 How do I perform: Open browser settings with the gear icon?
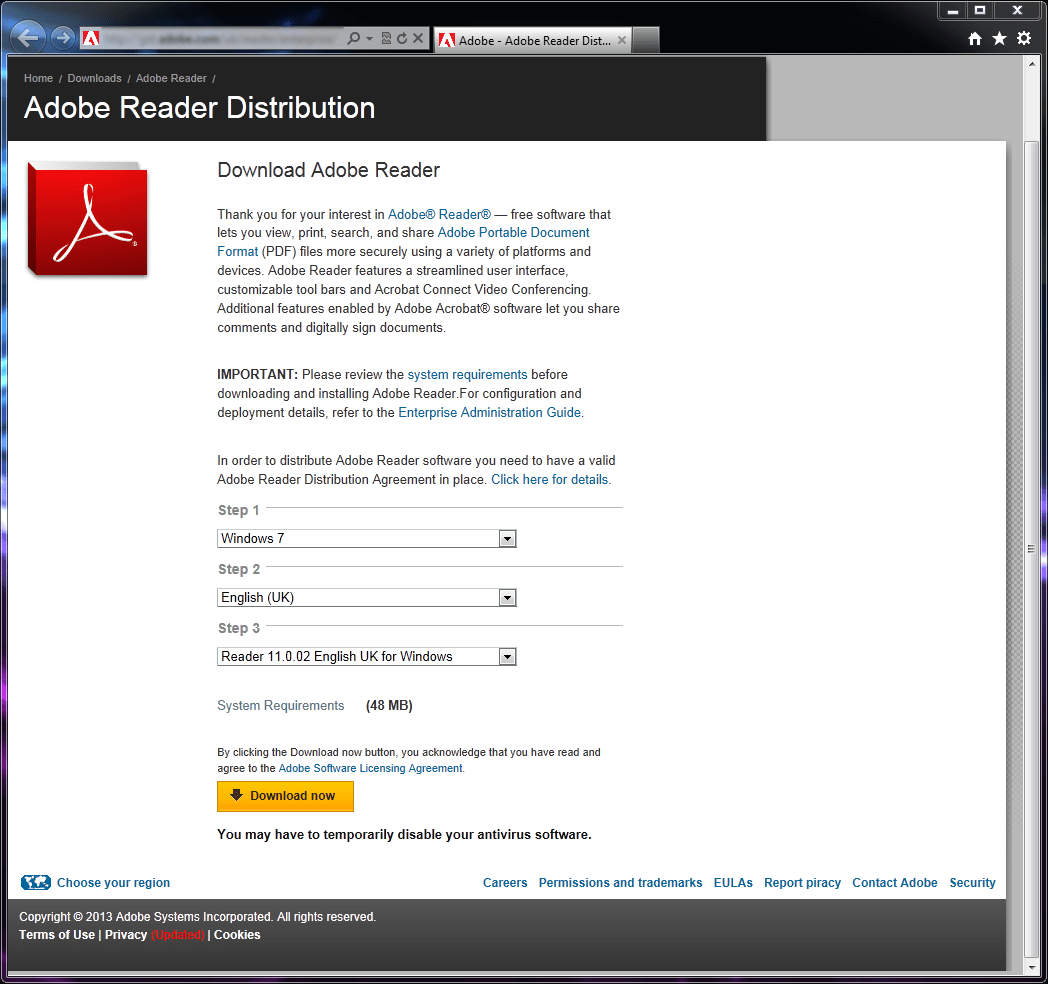click(1022, 37)
